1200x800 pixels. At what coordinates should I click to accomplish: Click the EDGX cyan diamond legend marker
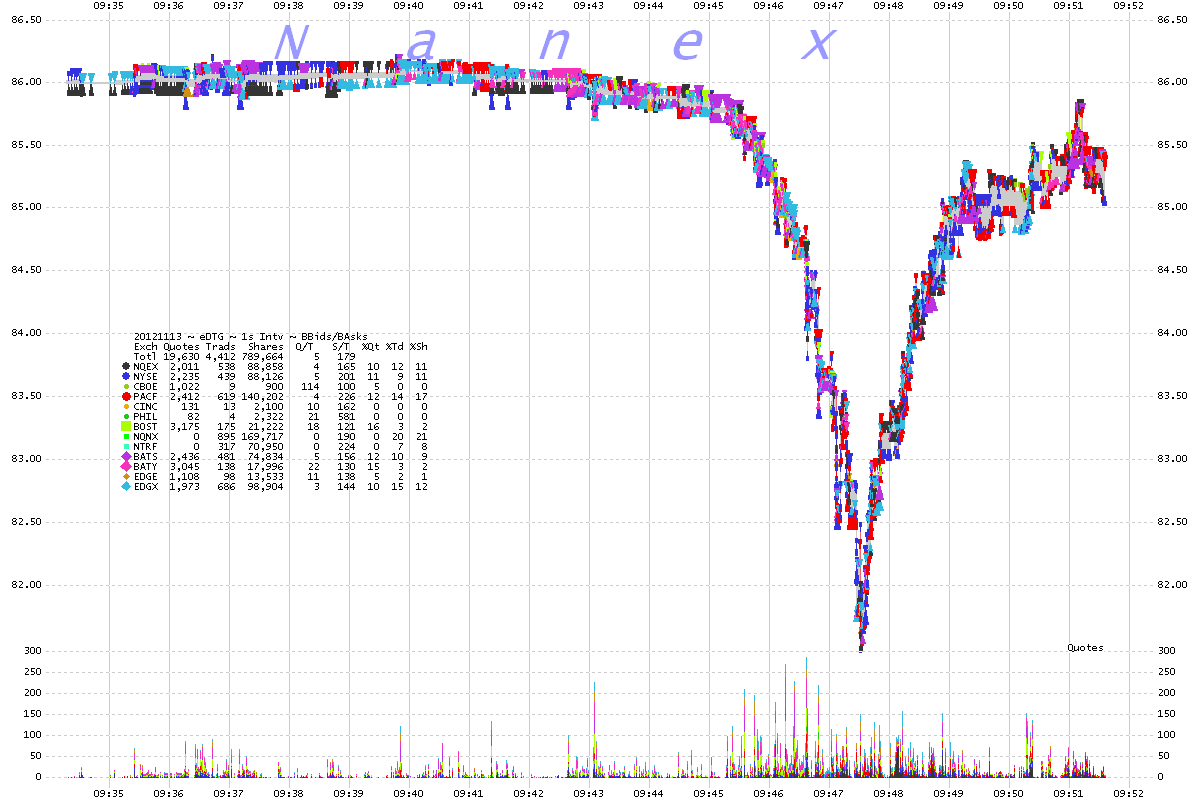click(126, 486)
